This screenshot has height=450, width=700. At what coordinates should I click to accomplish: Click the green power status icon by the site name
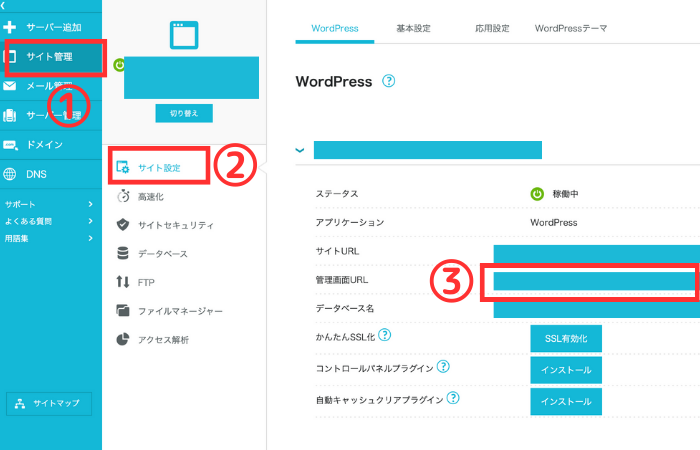pyautogui.click(x=119, y=65)
